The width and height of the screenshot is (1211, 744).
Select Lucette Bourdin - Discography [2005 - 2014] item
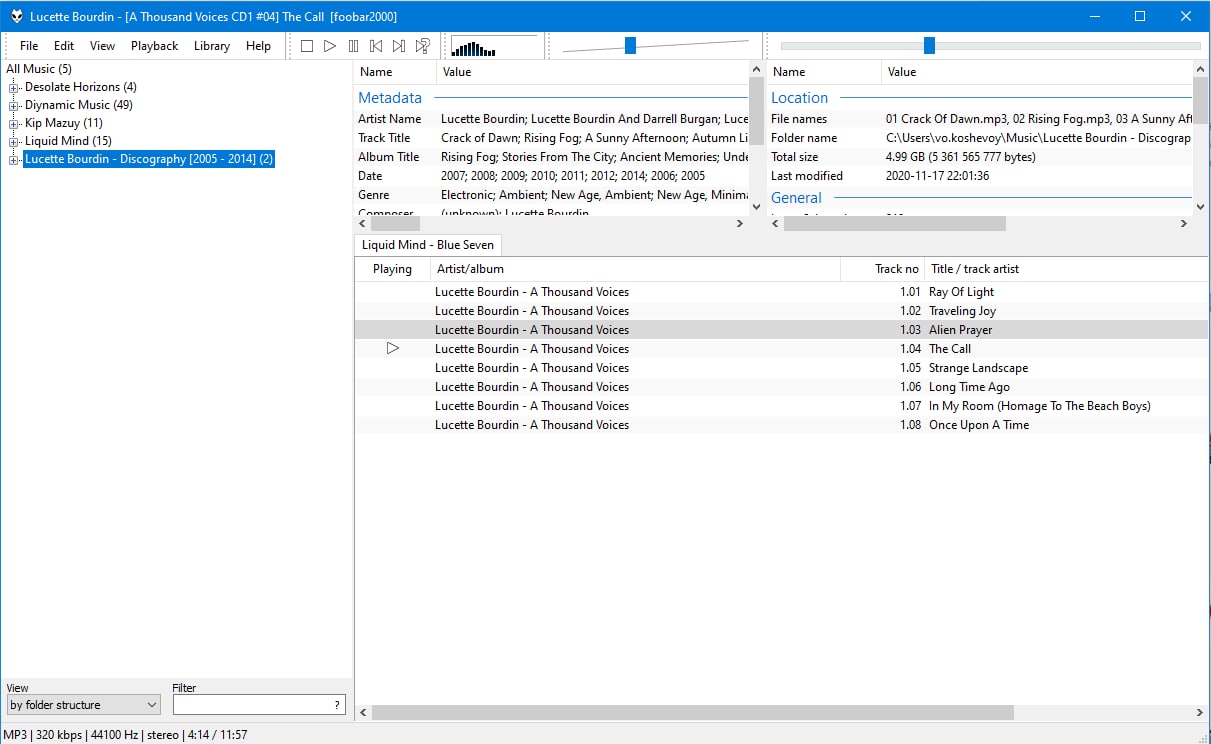(149, 159)
